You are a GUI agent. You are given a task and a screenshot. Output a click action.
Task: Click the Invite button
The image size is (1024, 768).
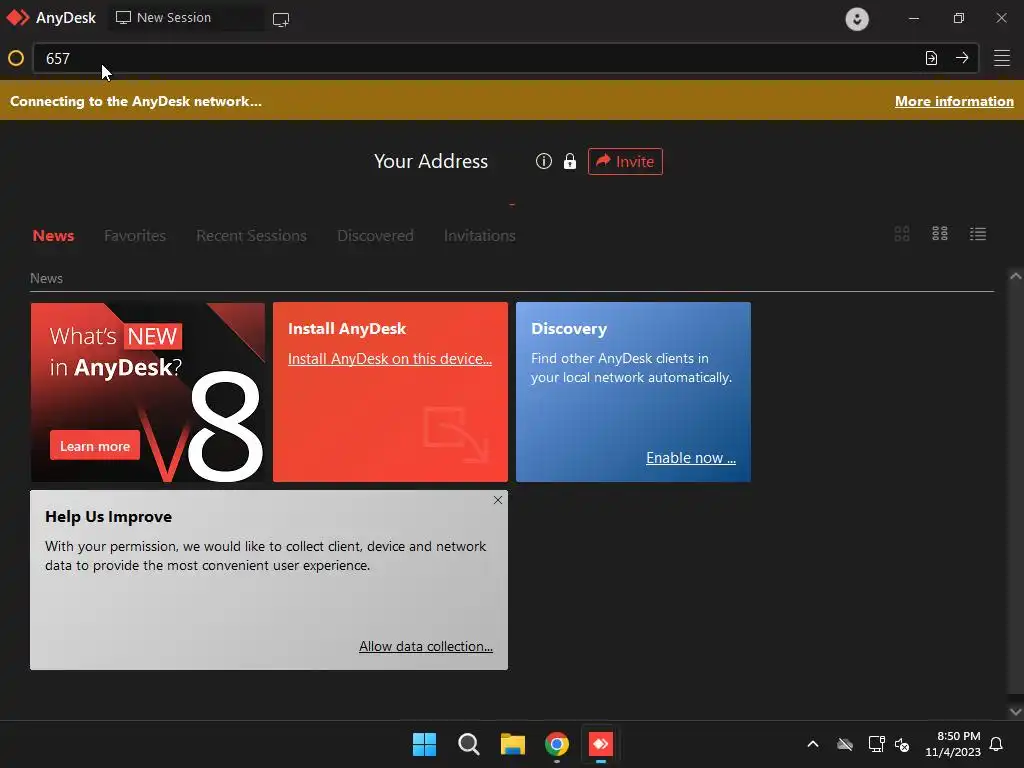(625, 161)
